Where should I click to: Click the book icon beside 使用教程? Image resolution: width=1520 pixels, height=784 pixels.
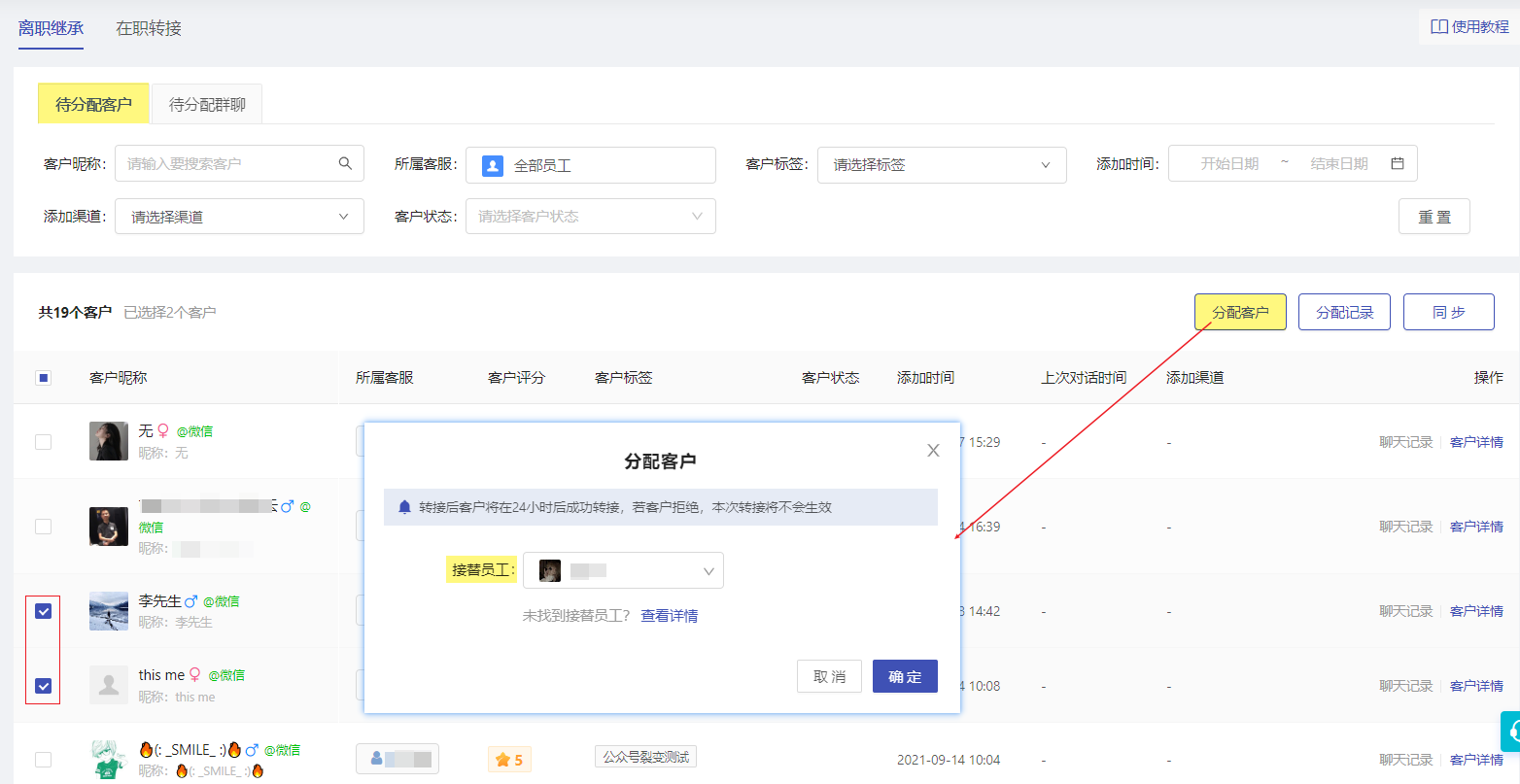point(1439,26)
